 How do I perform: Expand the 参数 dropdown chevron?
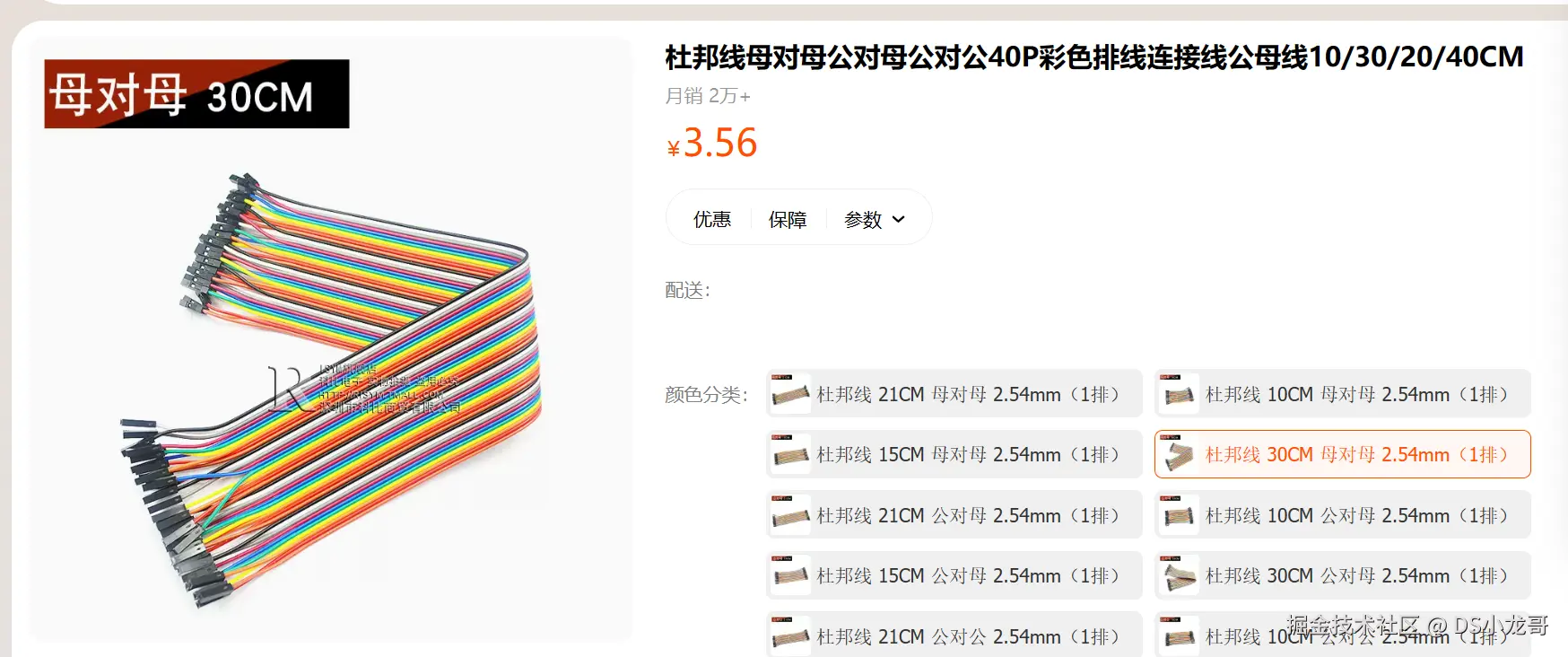[899, 219]
